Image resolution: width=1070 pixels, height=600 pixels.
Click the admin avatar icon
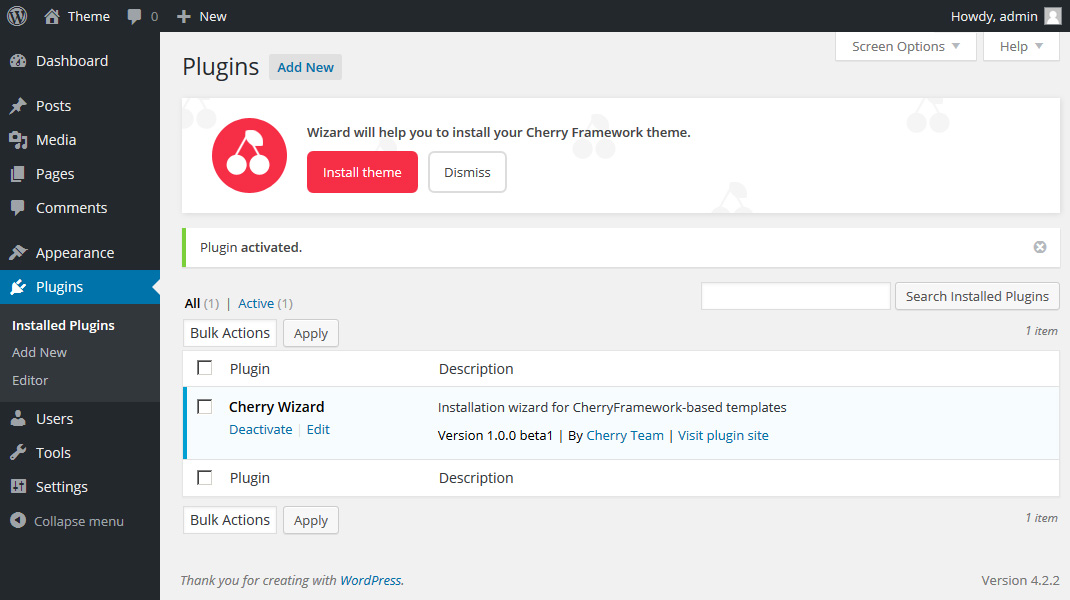pos(1053,16)
